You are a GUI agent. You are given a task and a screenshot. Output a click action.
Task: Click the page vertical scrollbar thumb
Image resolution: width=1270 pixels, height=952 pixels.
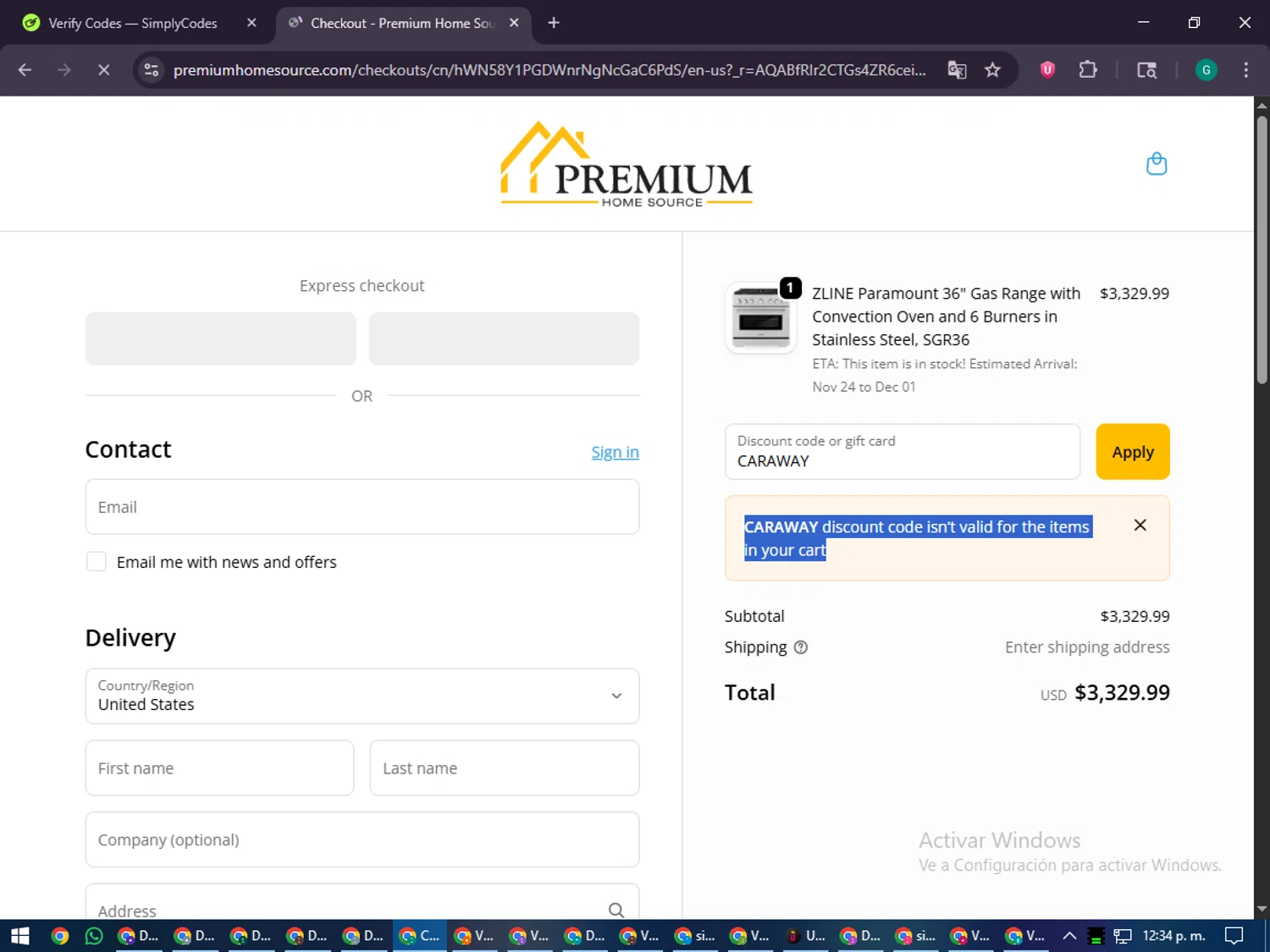pyautogui.click(x=1262, y=250)
